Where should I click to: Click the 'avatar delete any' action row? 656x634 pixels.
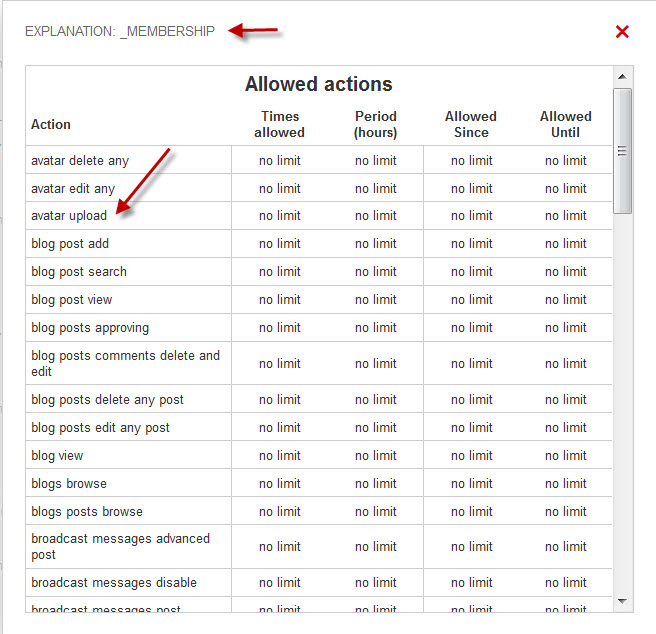click(80, 160)
